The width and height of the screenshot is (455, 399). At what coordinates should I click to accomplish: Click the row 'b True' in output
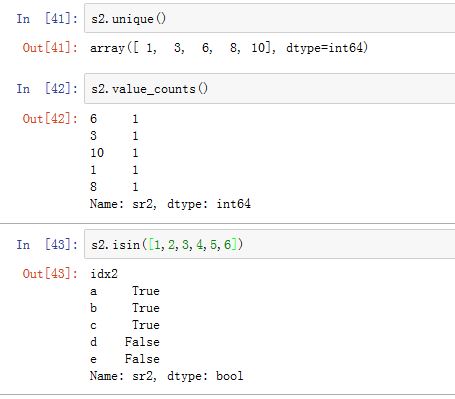(125, 308)
